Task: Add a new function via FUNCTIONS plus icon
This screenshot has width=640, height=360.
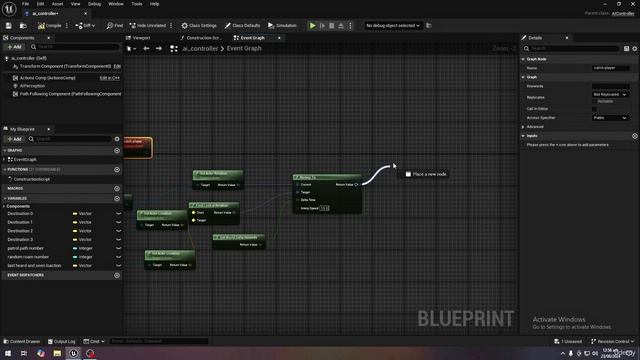Action: tap(117, 169)
